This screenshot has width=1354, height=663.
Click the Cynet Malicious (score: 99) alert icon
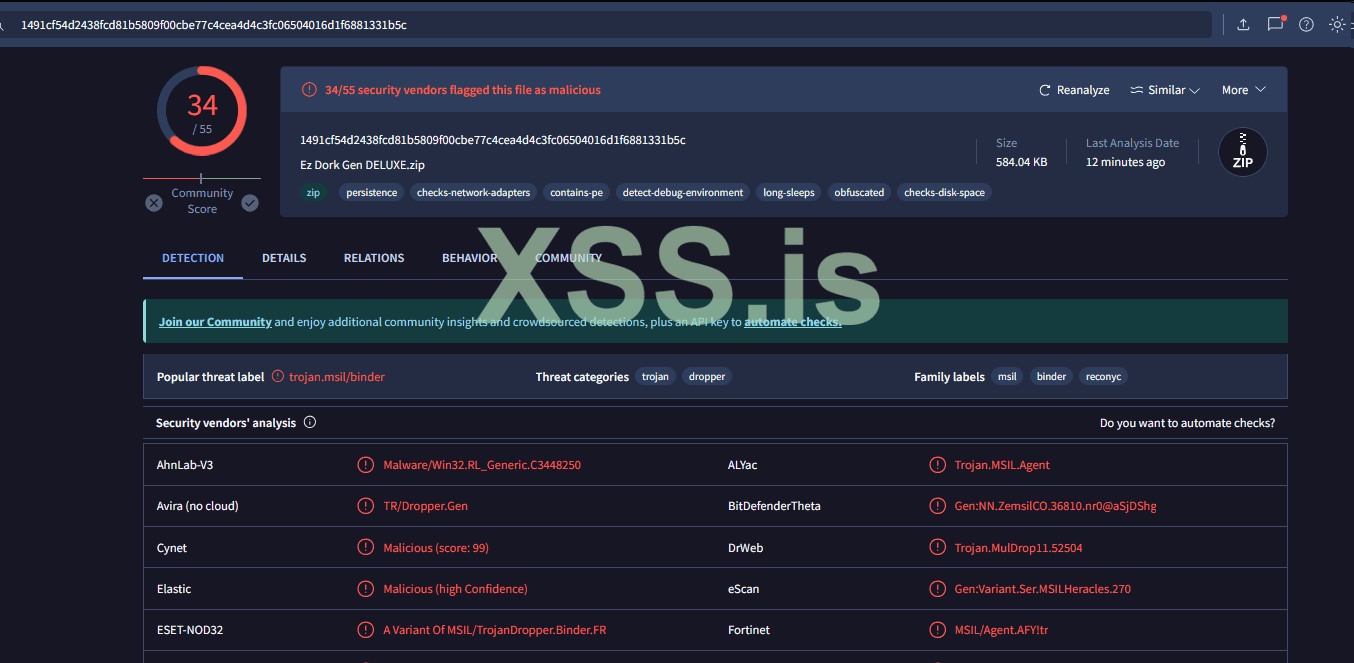coord(366,548)
